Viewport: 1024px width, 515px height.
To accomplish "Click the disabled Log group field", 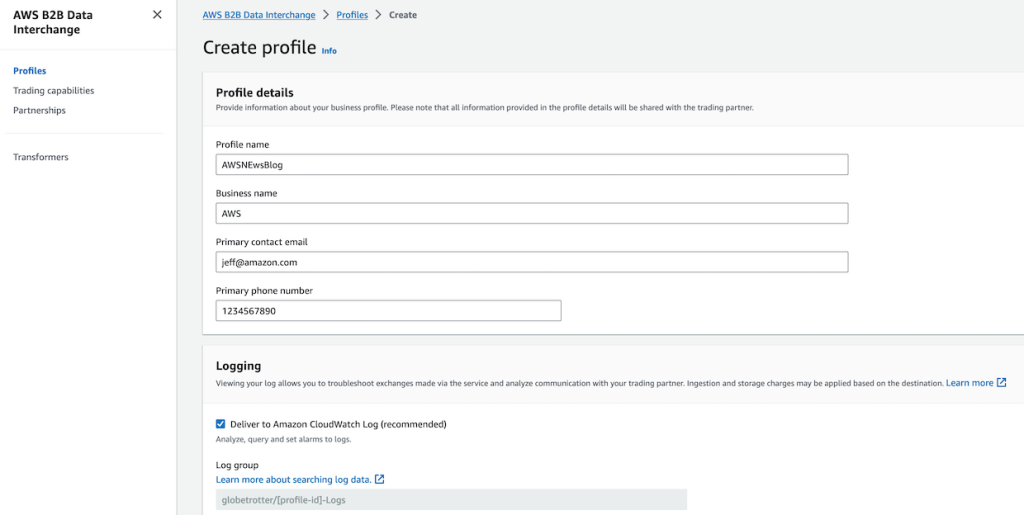I will coord(451,500).
